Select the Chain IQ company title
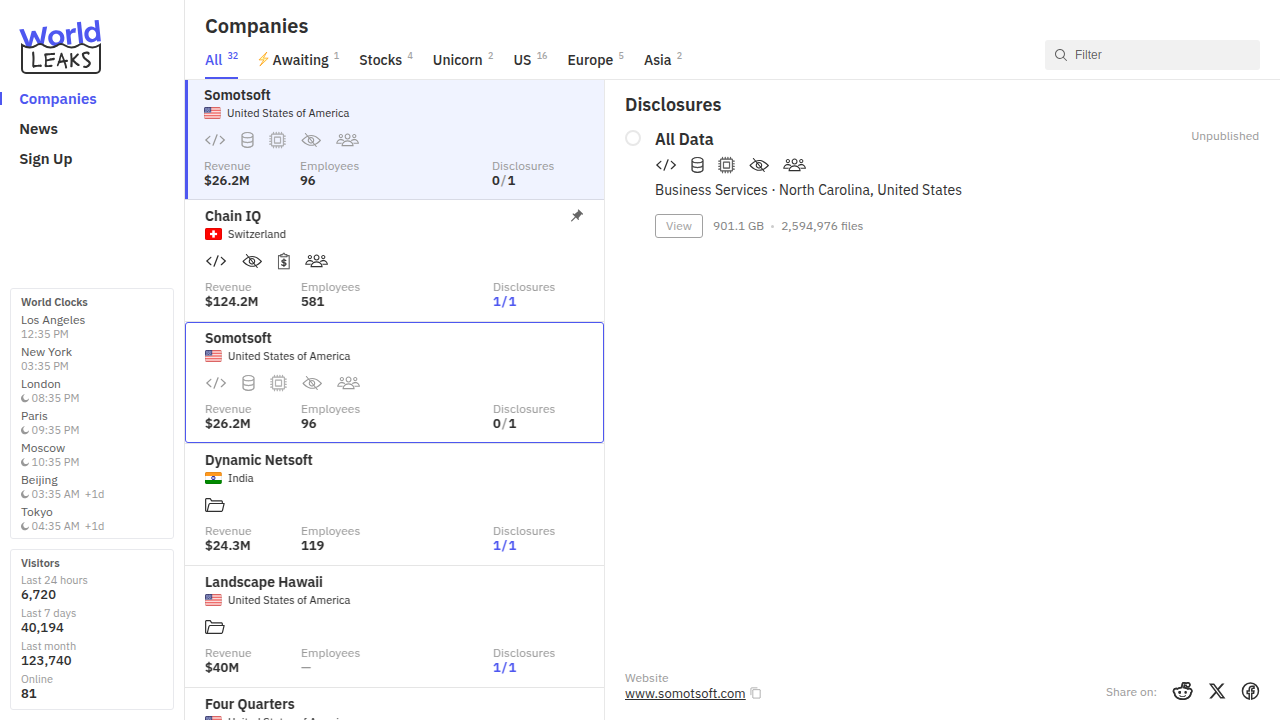 pos(233,216)
